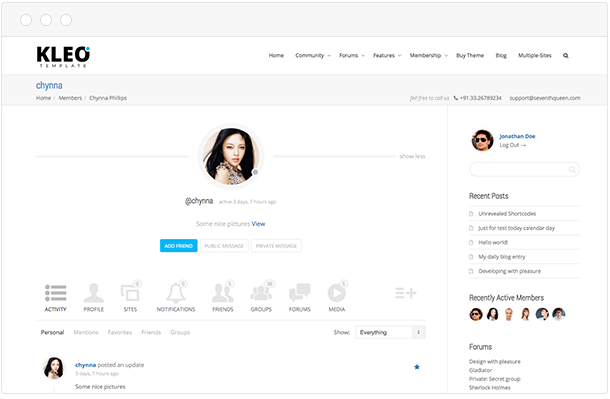Open the Media play icon
The height and width of the screenshot is (399, 610).
[x=337, y=292]
